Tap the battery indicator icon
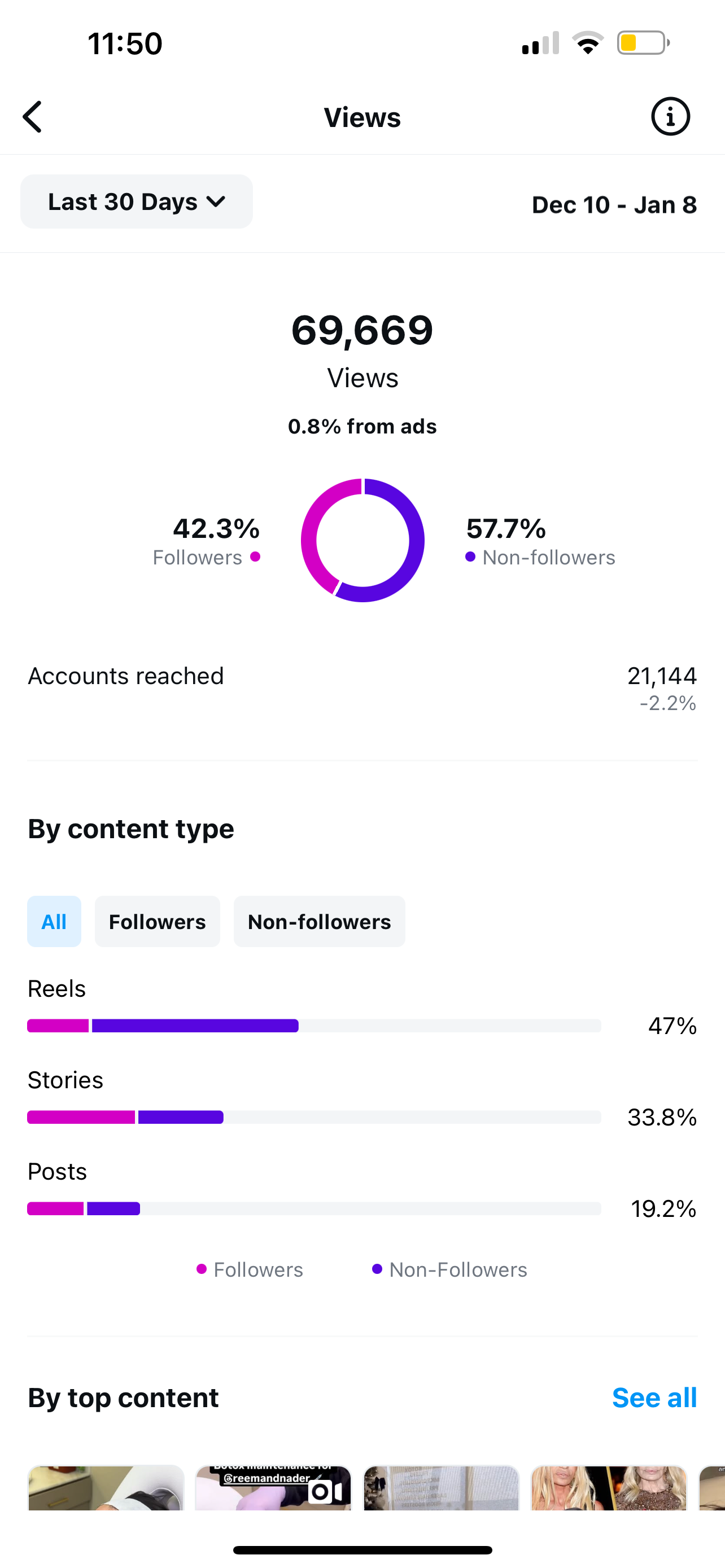This screenshot has width=725, height=1568. (x=643, y=43)
